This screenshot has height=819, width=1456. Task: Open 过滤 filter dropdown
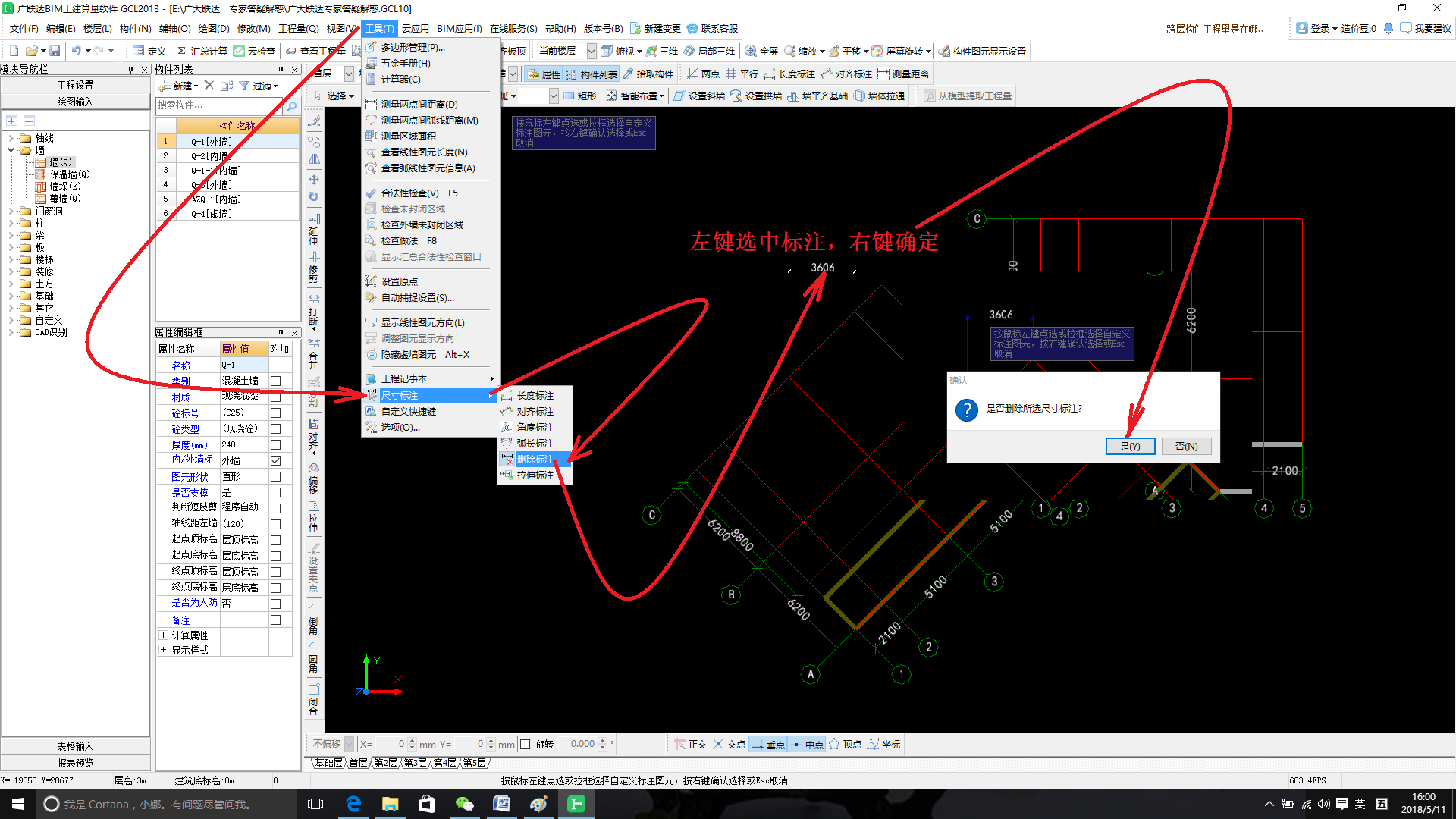pos(259,86)
